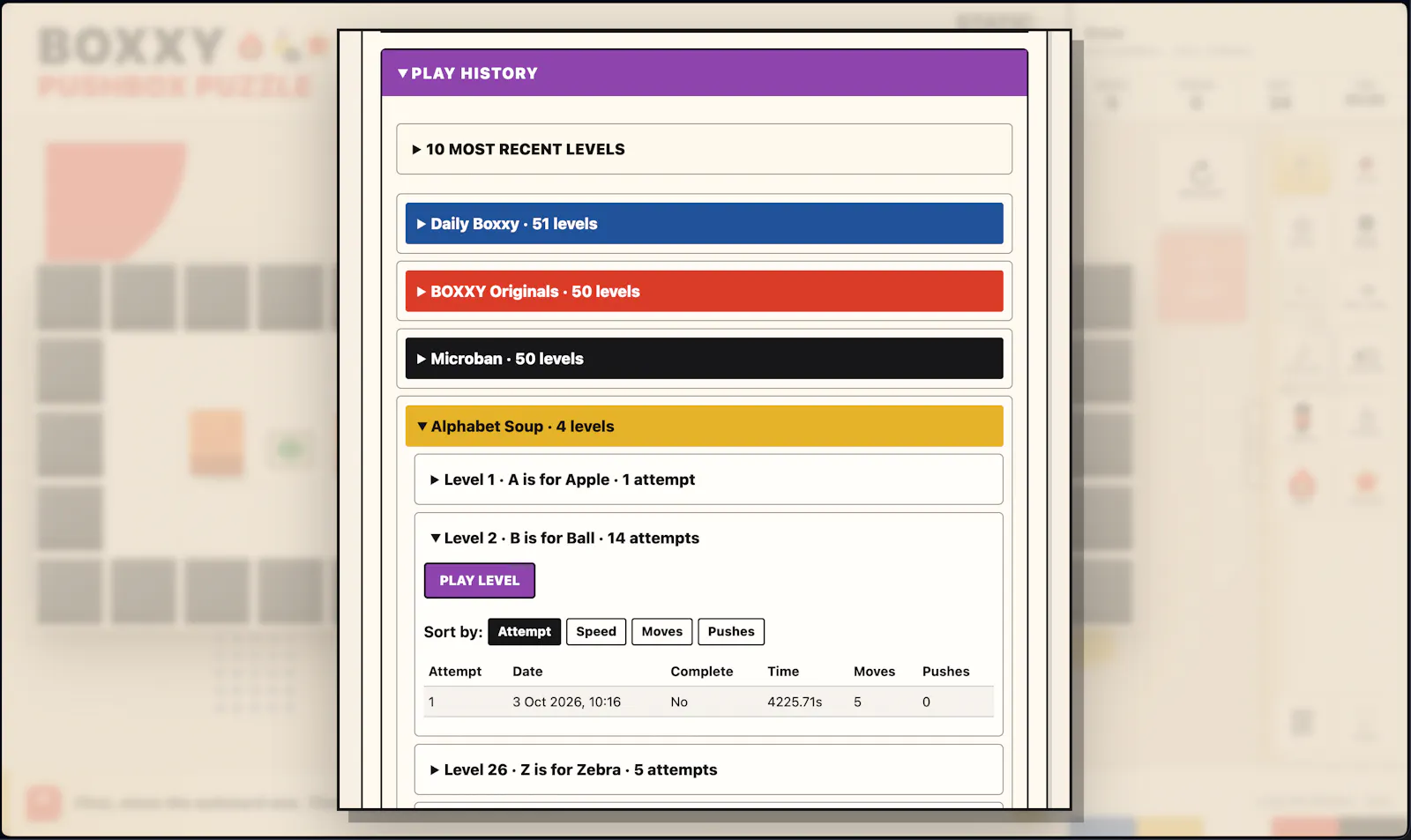Collapse Alphabet Soup 4 levels group
1411x840 pixels.
[704, 427]
